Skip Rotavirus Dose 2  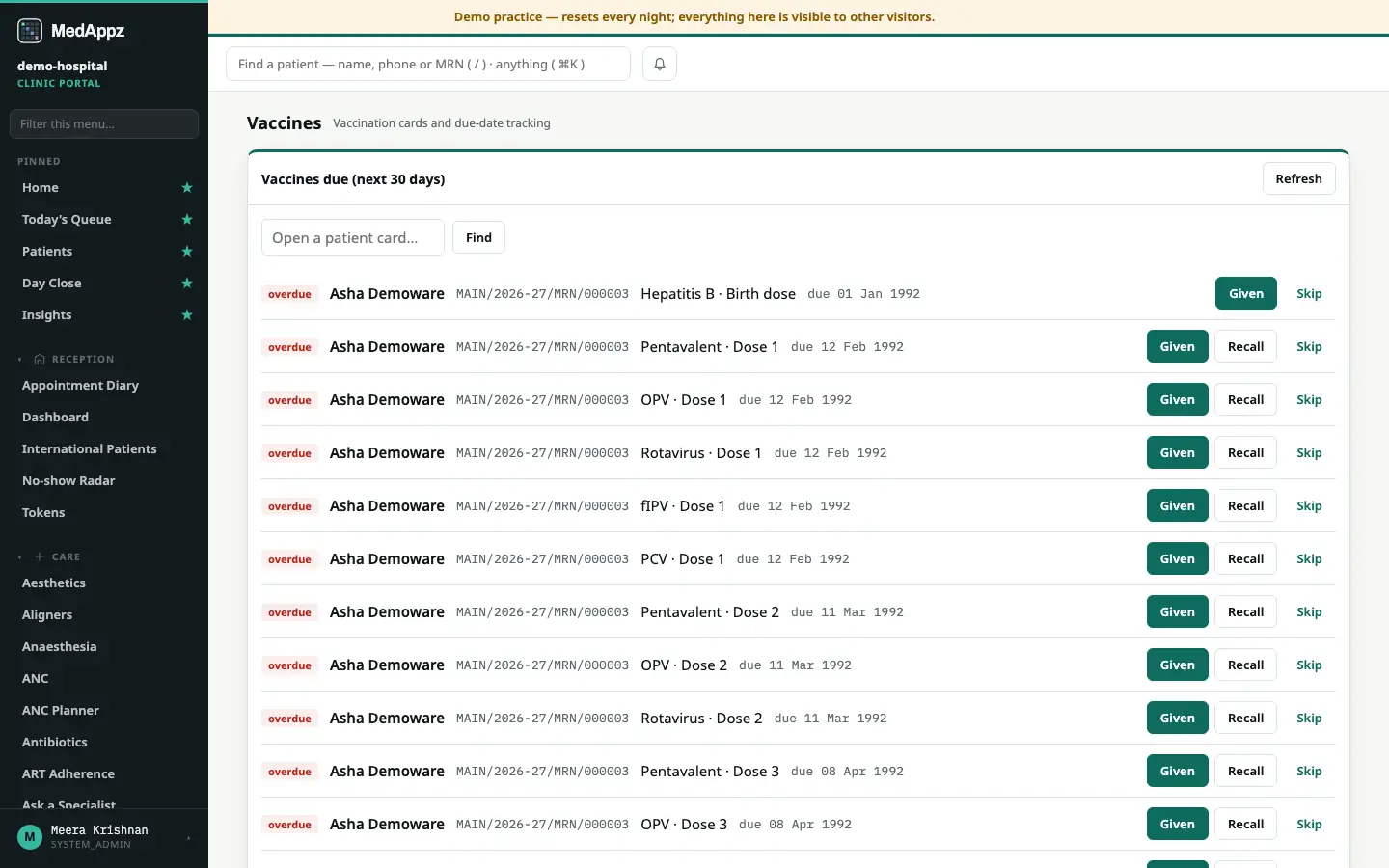click(1309, 719)
